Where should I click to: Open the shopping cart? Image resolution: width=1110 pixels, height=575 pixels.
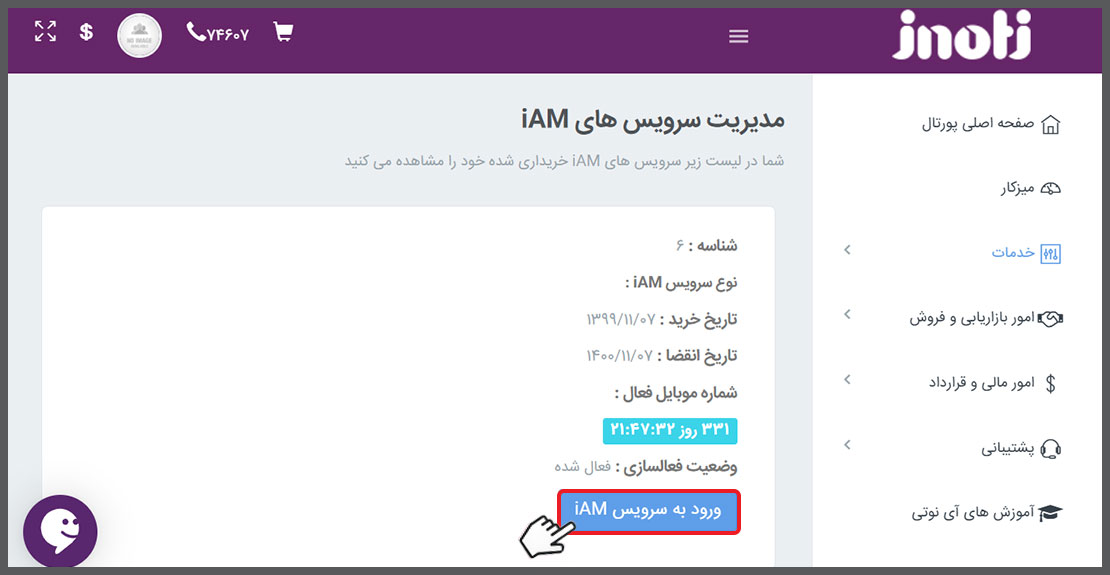point(283,33)
